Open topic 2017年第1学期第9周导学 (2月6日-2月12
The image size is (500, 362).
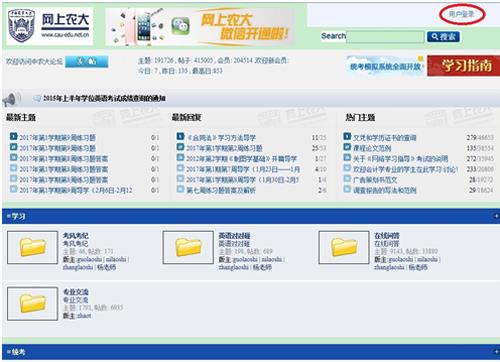(x=76, y=190)
